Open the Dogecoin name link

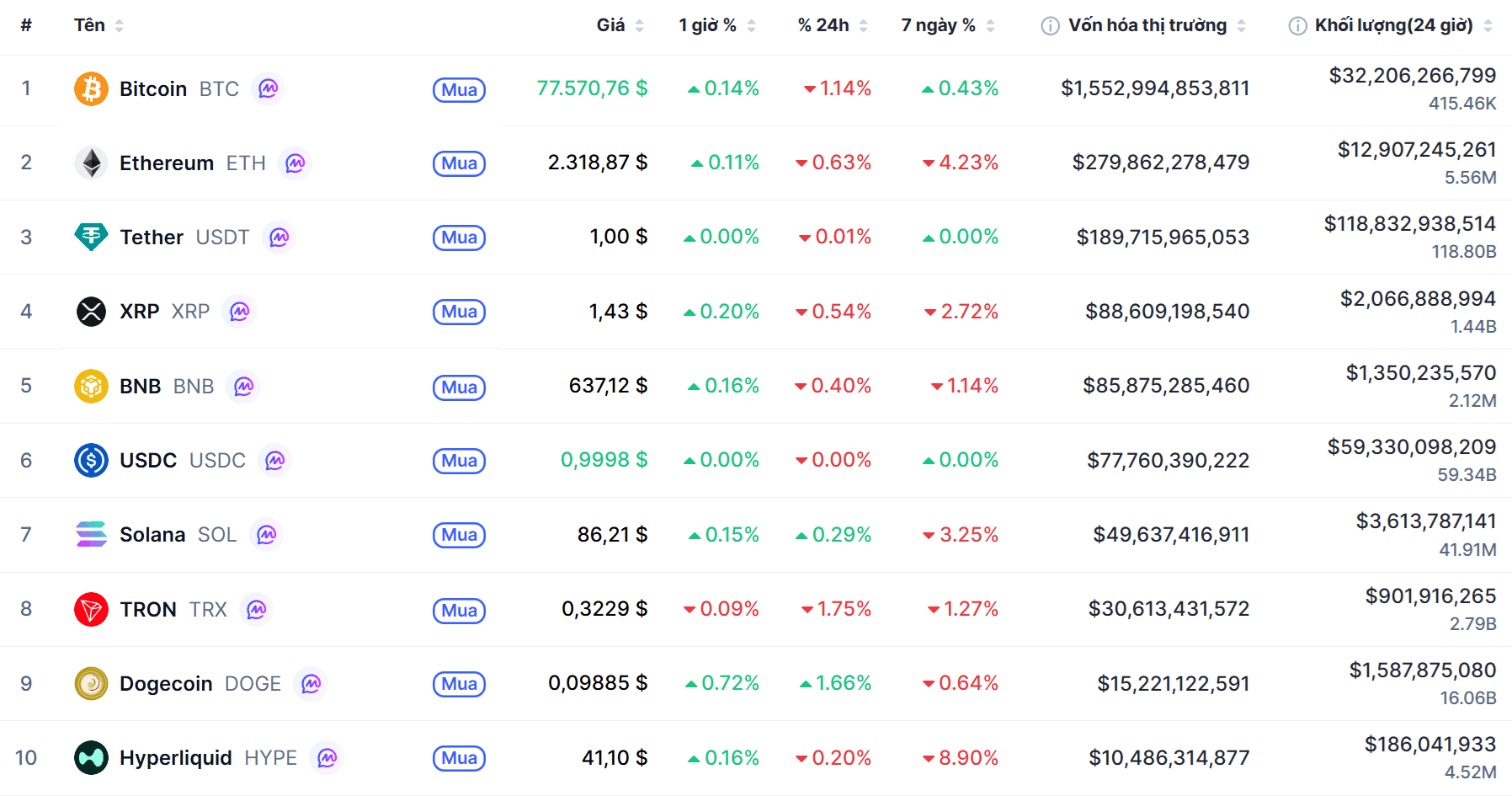(166, 683)
